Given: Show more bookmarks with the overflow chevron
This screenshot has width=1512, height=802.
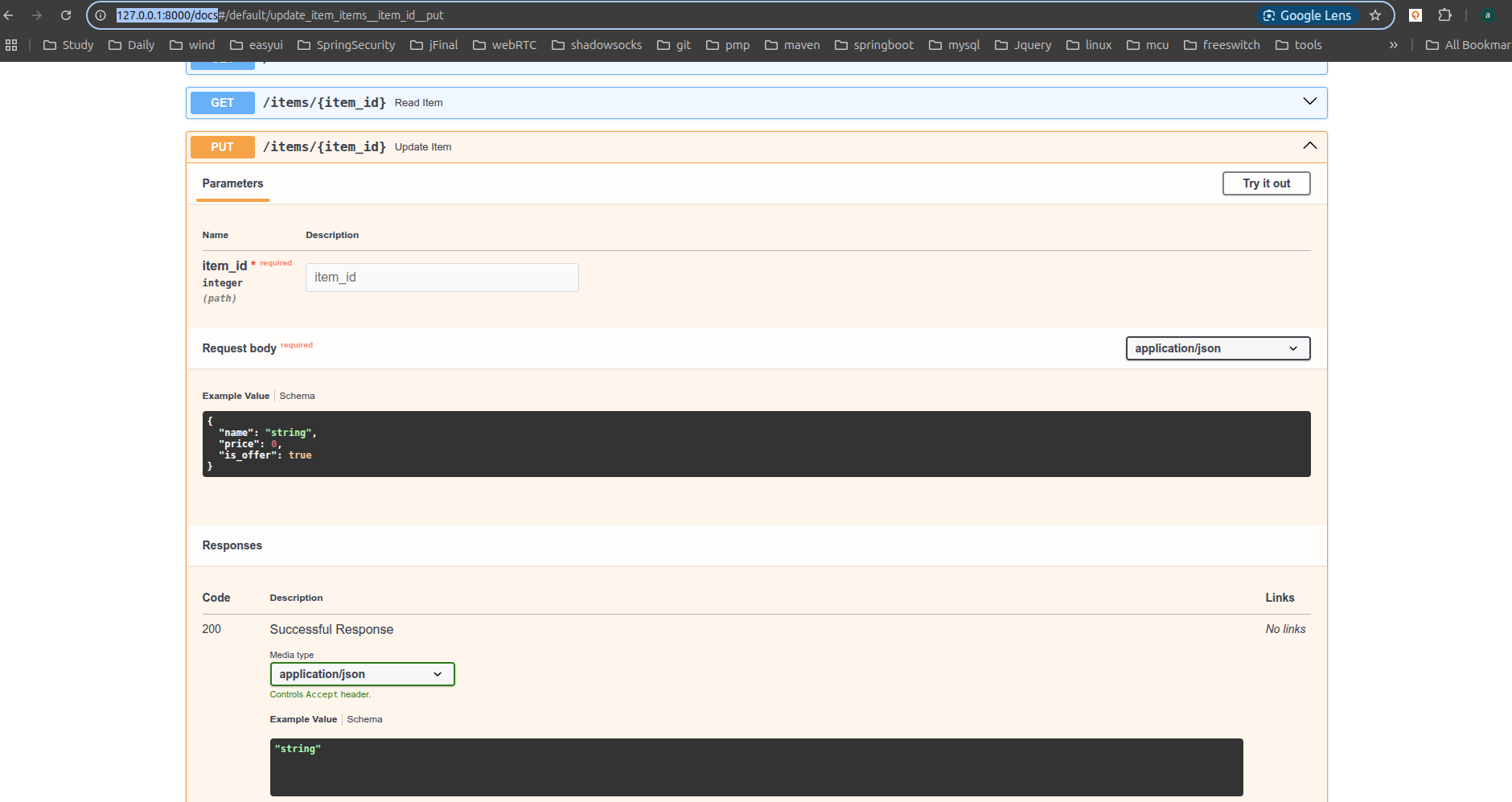Looking at the screenshot, I should [1393, 45].
